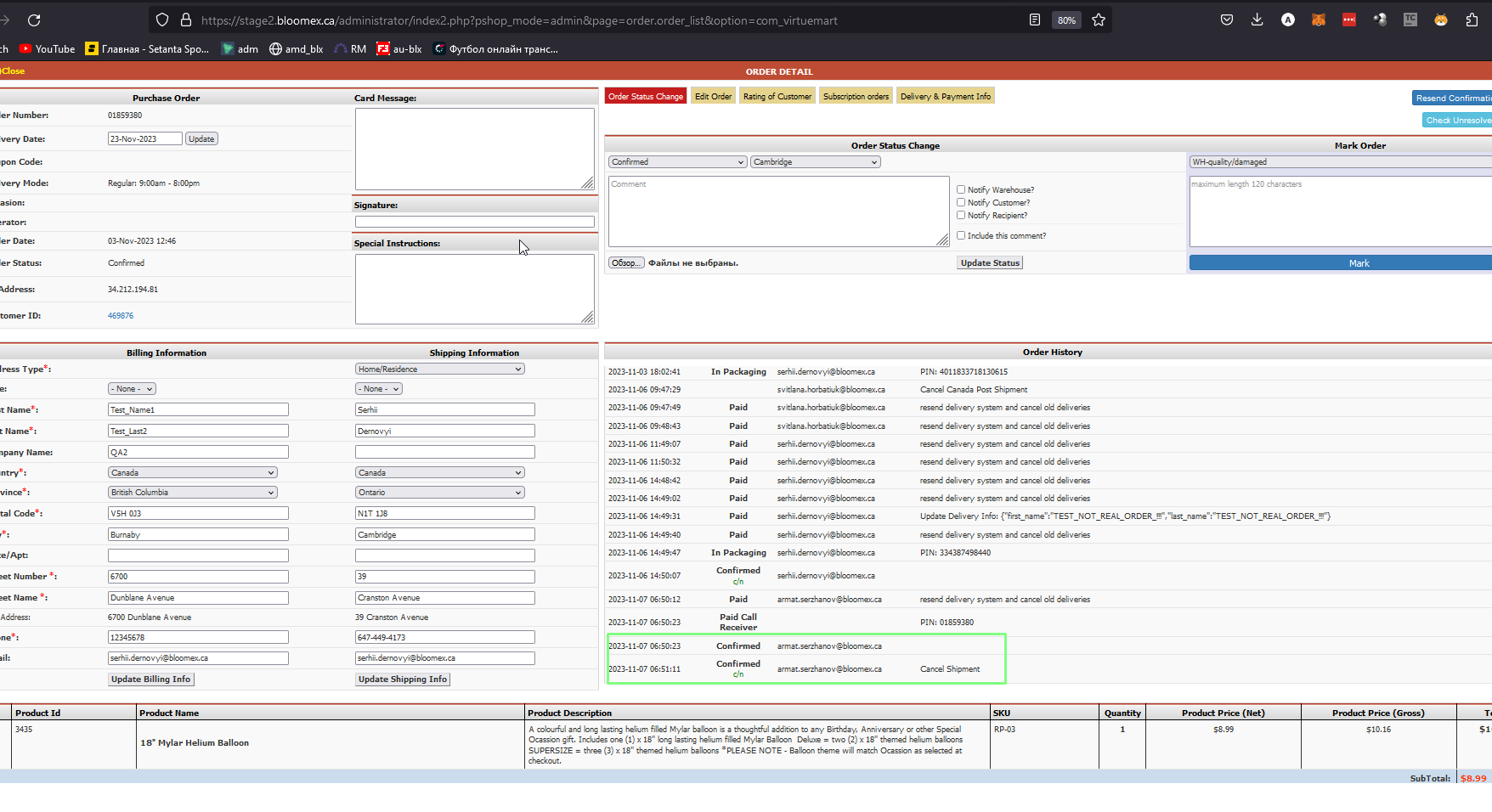Open the Футбол онлайн bookmark
Image resolution: width=1492 pixels, height=812 pixels.
coord(495,49)
